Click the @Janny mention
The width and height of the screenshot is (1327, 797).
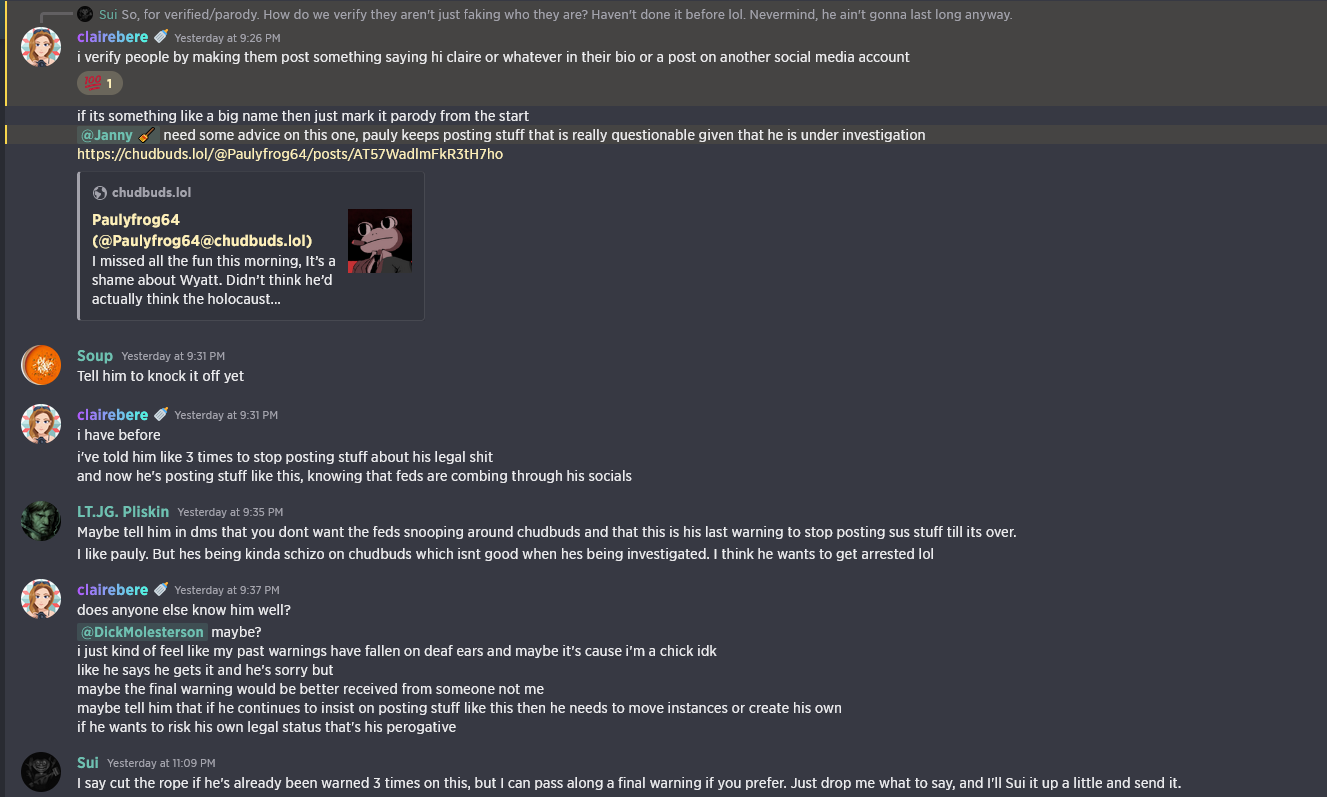pyautogui.click(x=106, y=135)
